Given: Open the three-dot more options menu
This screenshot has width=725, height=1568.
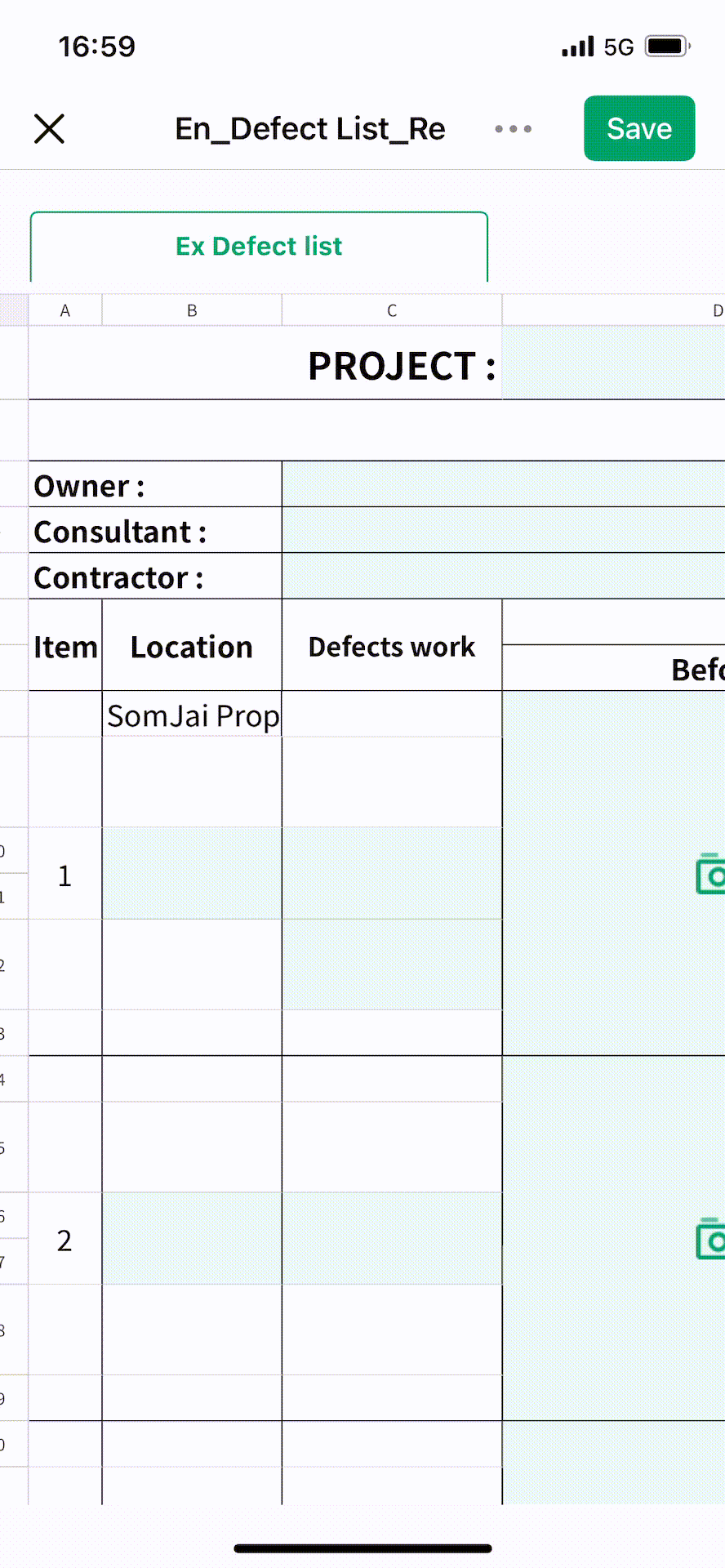Looking at the screenshot, I should 514,129.
